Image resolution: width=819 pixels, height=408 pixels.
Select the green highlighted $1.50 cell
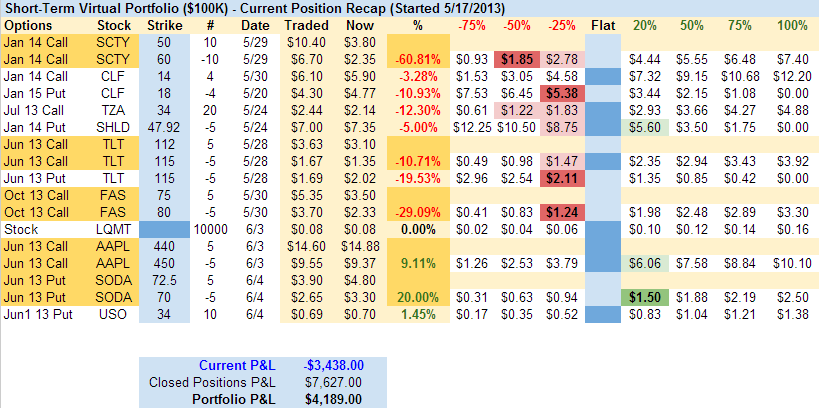pyautogui.click(x=641, y=298)
